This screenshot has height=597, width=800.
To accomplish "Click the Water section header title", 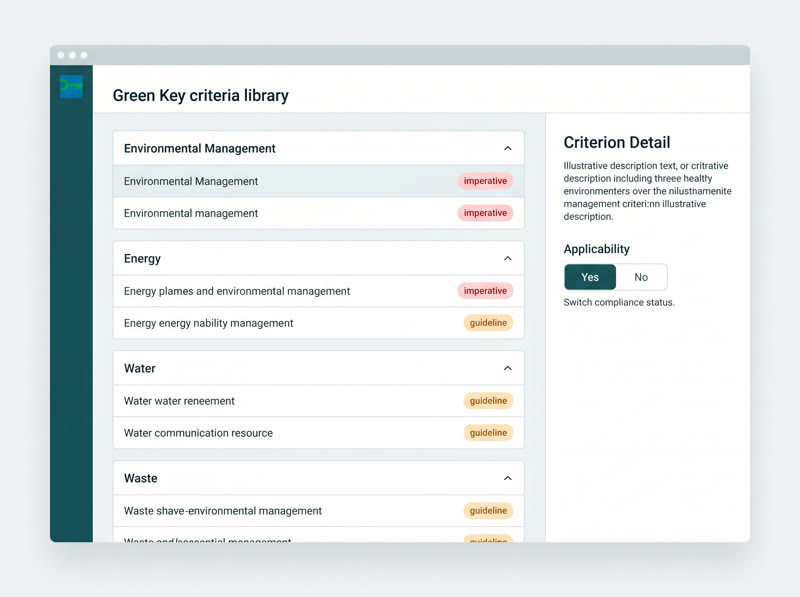I will pyautogui.click(x=140, y=368).
